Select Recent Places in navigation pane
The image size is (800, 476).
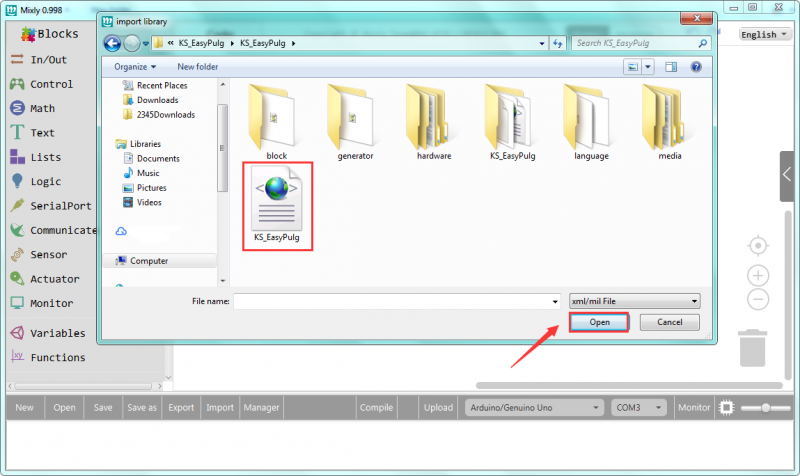[x=155, y=85]
